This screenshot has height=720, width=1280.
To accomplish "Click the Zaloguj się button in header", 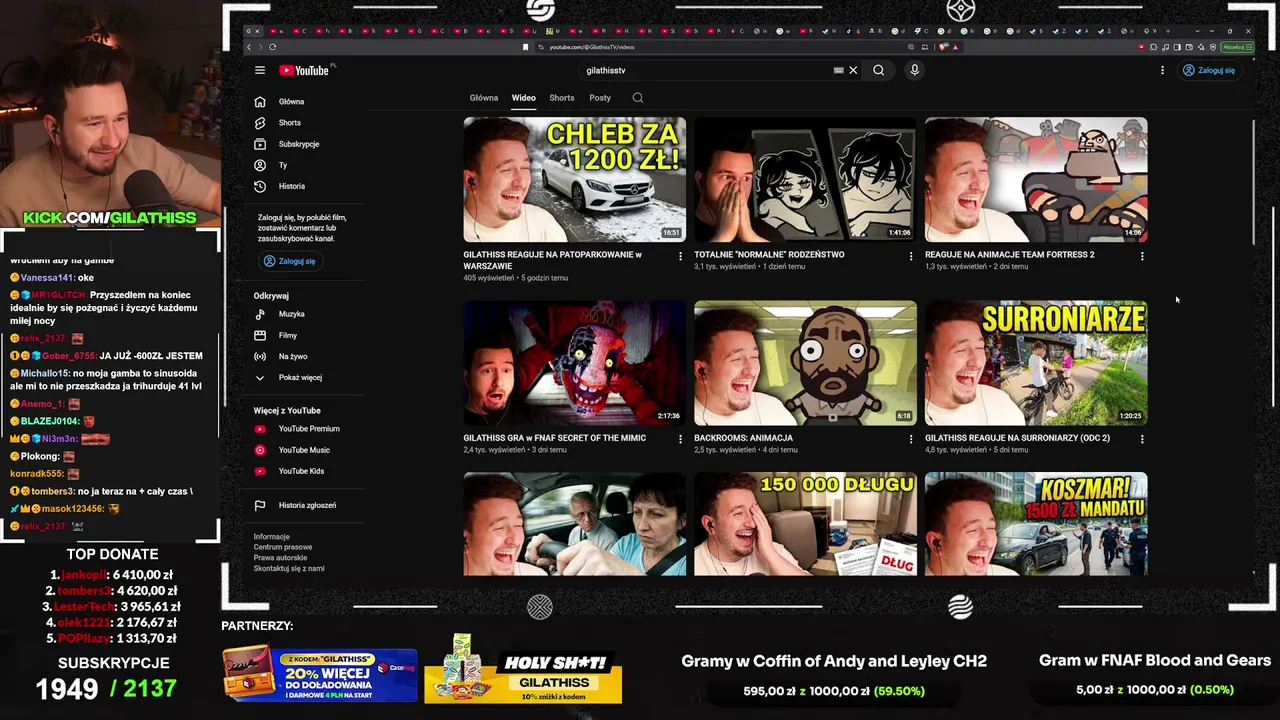I will (1208, 70).
